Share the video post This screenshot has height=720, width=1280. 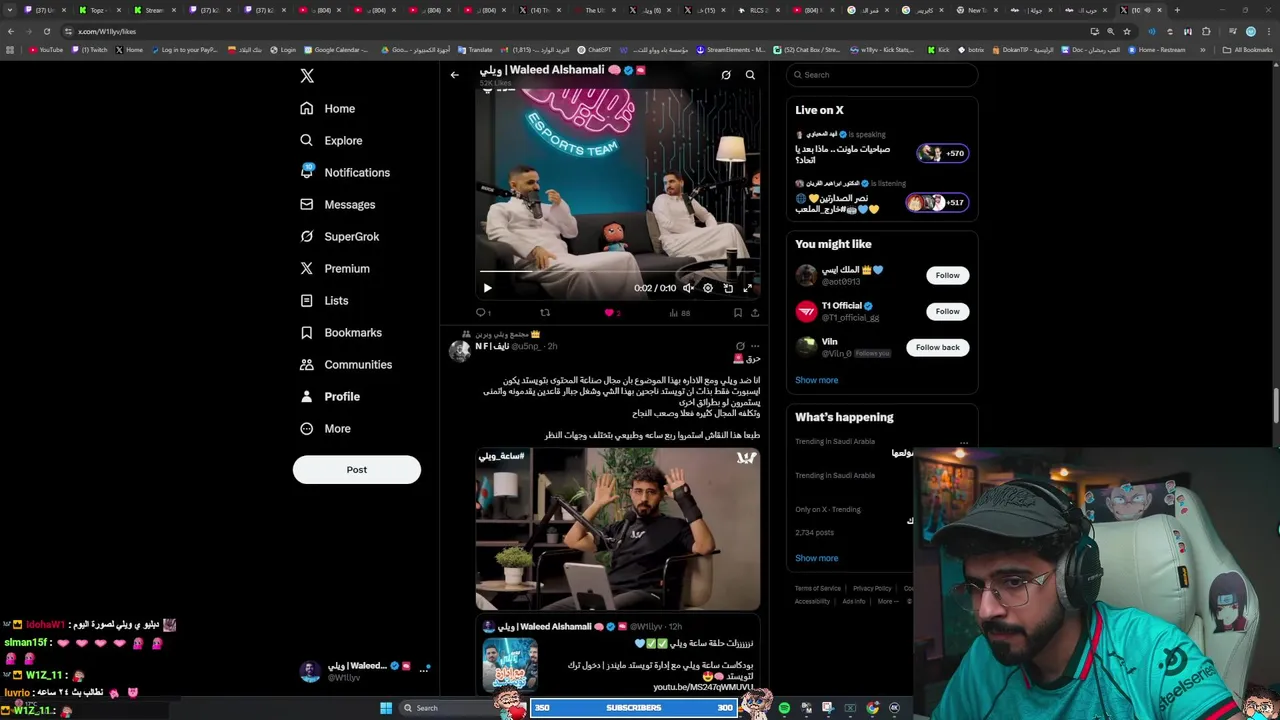pos(755,313)
